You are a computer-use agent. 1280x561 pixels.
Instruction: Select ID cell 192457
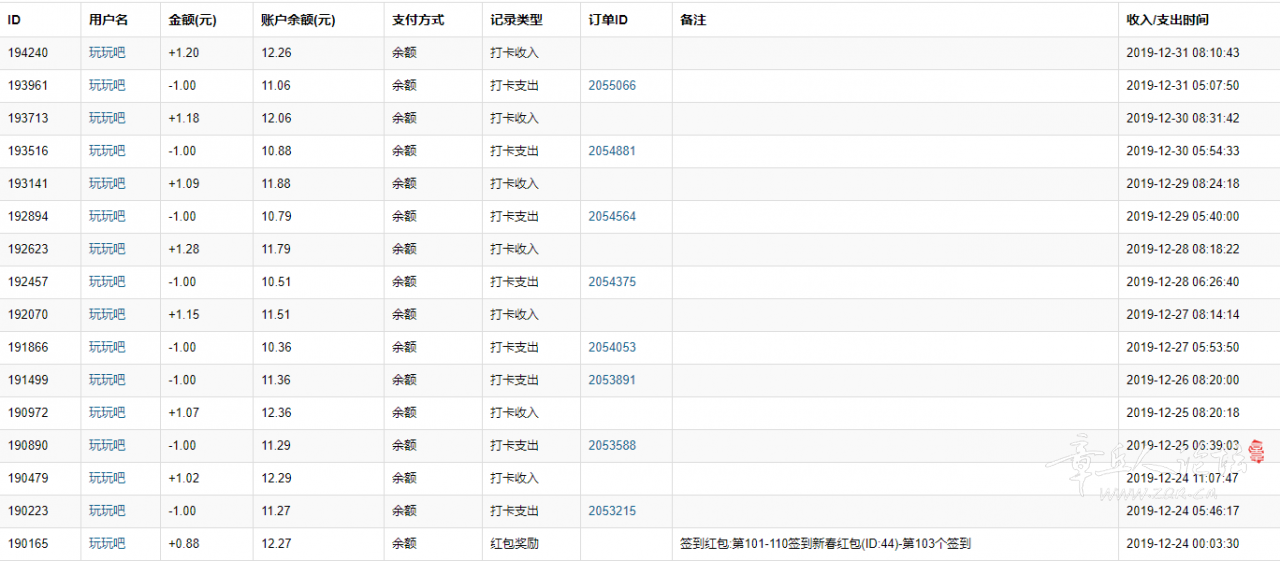pyautogui.click(x=27, y=282)
